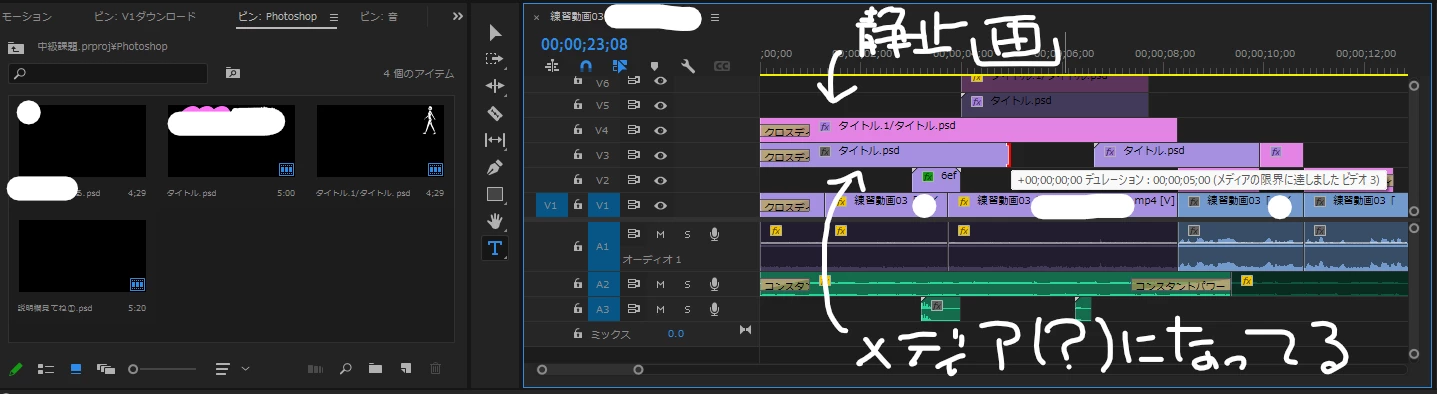Toggle the project read-only green pencil

(x=16, y=369)
